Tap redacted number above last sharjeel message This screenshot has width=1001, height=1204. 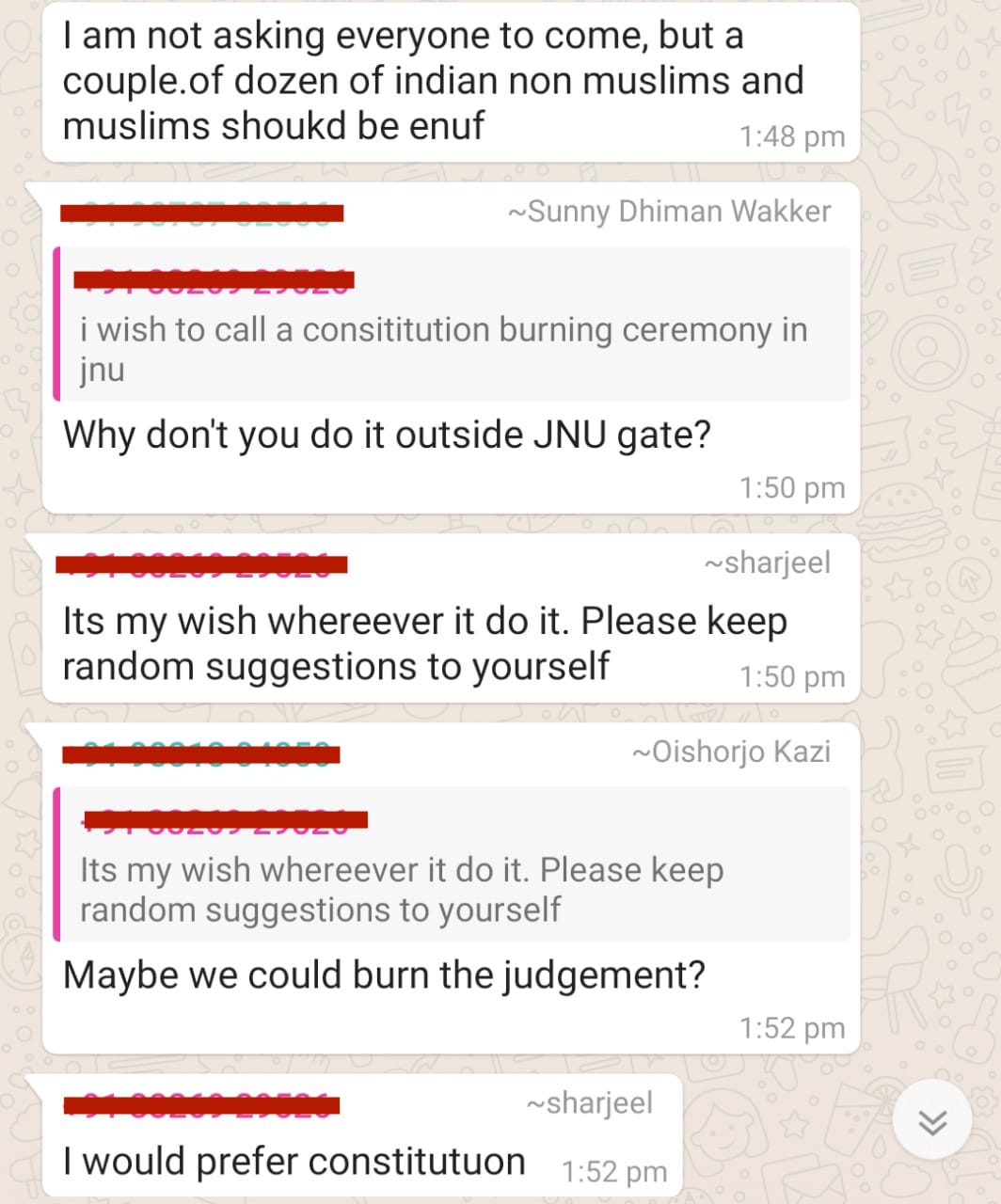point(201,1104)
